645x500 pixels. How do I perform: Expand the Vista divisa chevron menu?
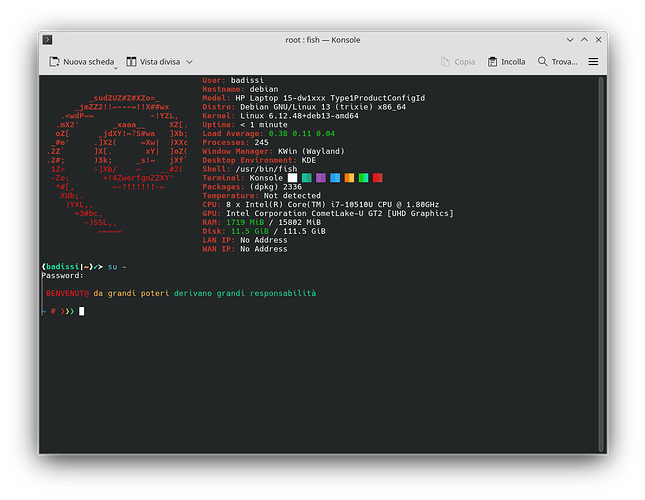click(190, 62)
